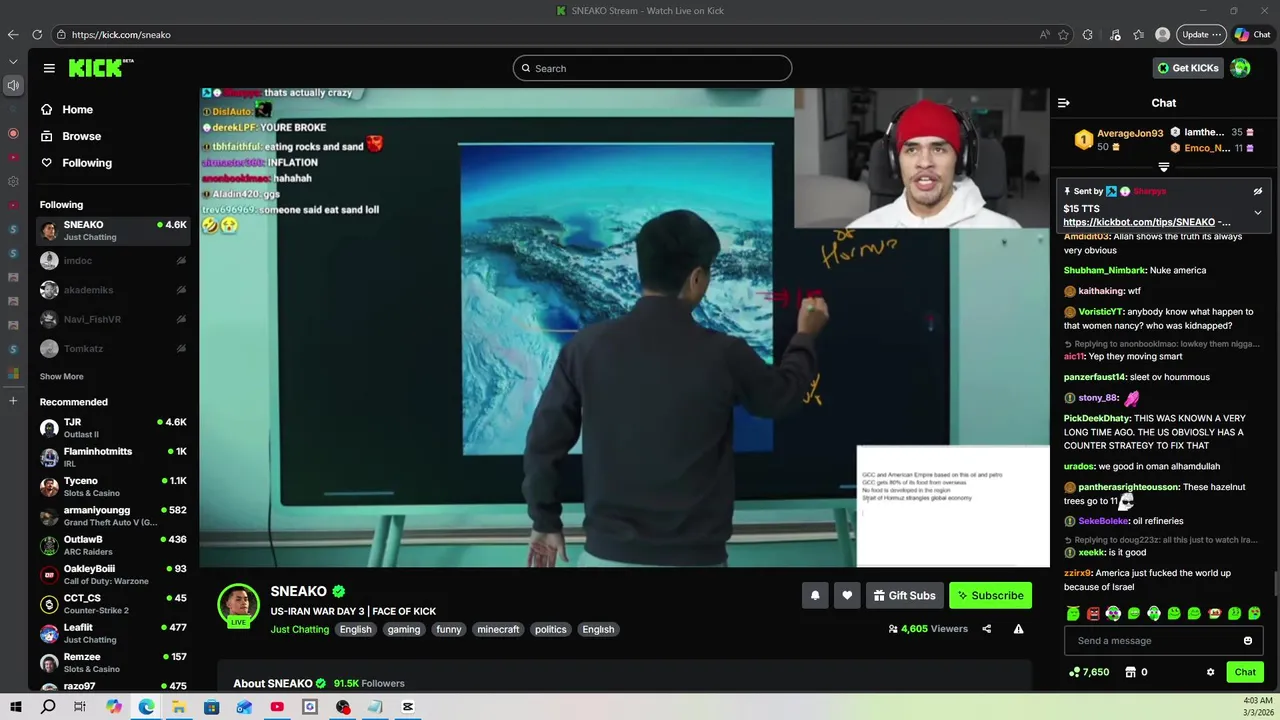Click the Kick search box
Screen dimensions: 1280x720
point(652,68)
